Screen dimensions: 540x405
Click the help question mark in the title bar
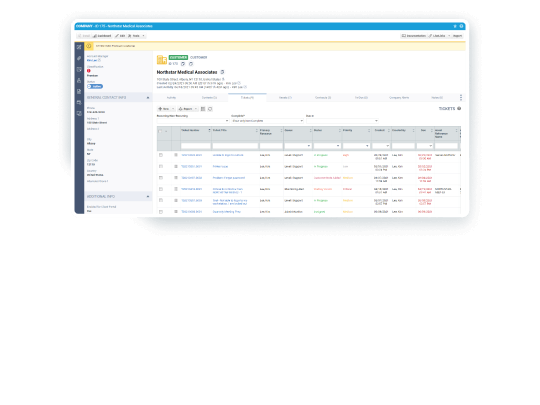tap(461, 26)
